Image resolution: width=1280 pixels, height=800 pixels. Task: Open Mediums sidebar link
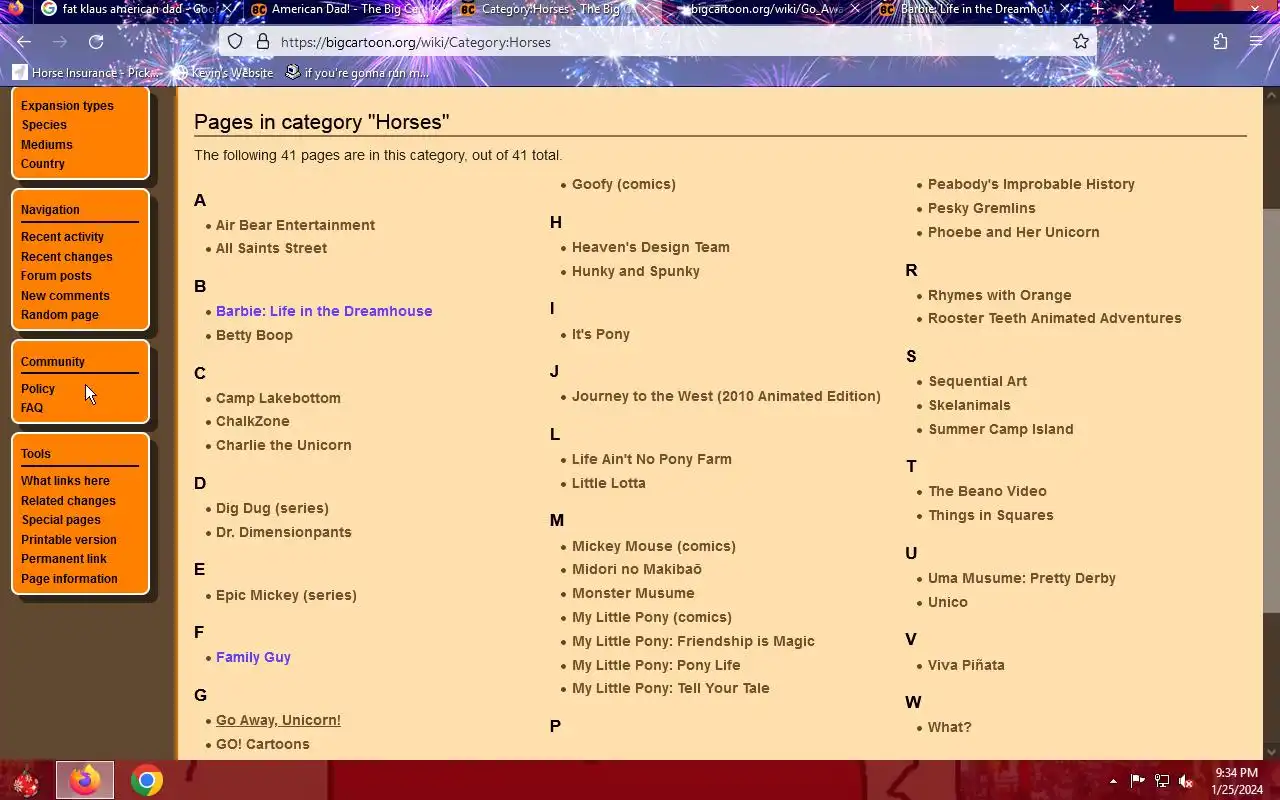pyautogui.click(x=47, y=145)
